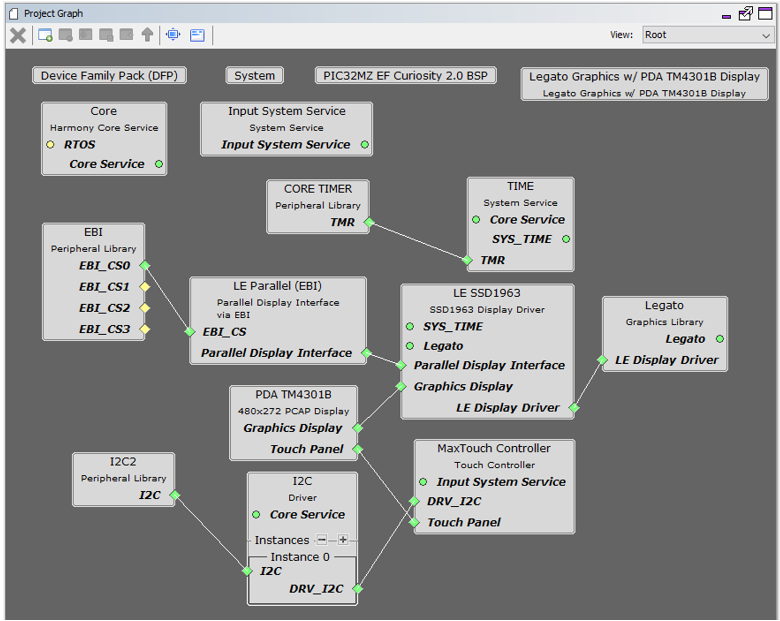
Task: Select the Device Family Pack (DFP) component
Action: [109, 76]
